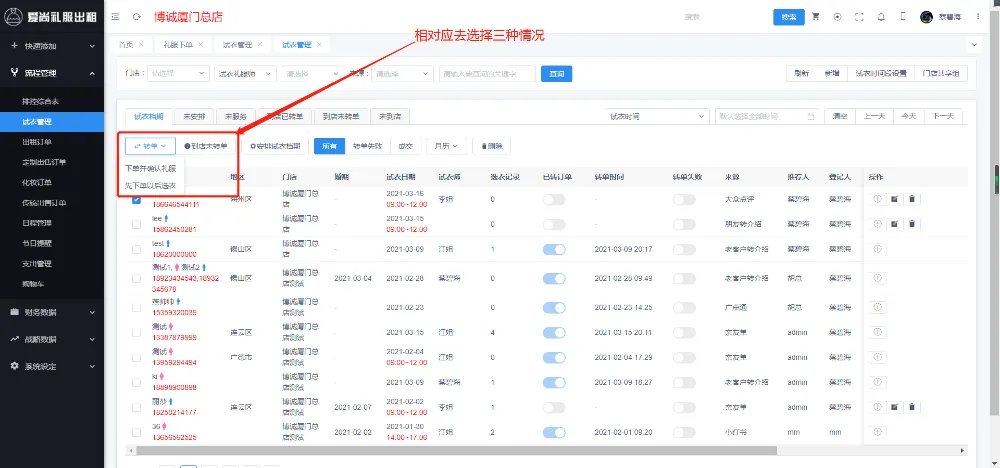
Task: Switch to the 未安排 tab
Action: click(194, 116)
